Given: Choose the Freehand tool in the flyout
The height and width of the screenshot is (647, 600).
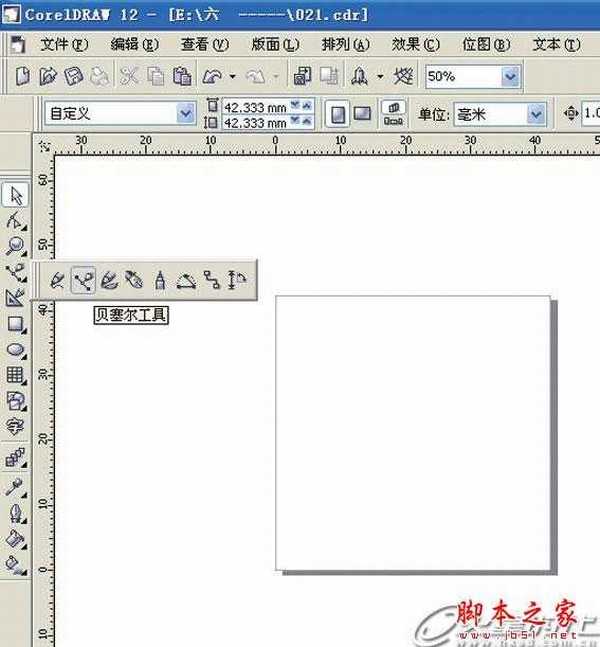Looking at the screenshot, I should click(x=57, y=281).
